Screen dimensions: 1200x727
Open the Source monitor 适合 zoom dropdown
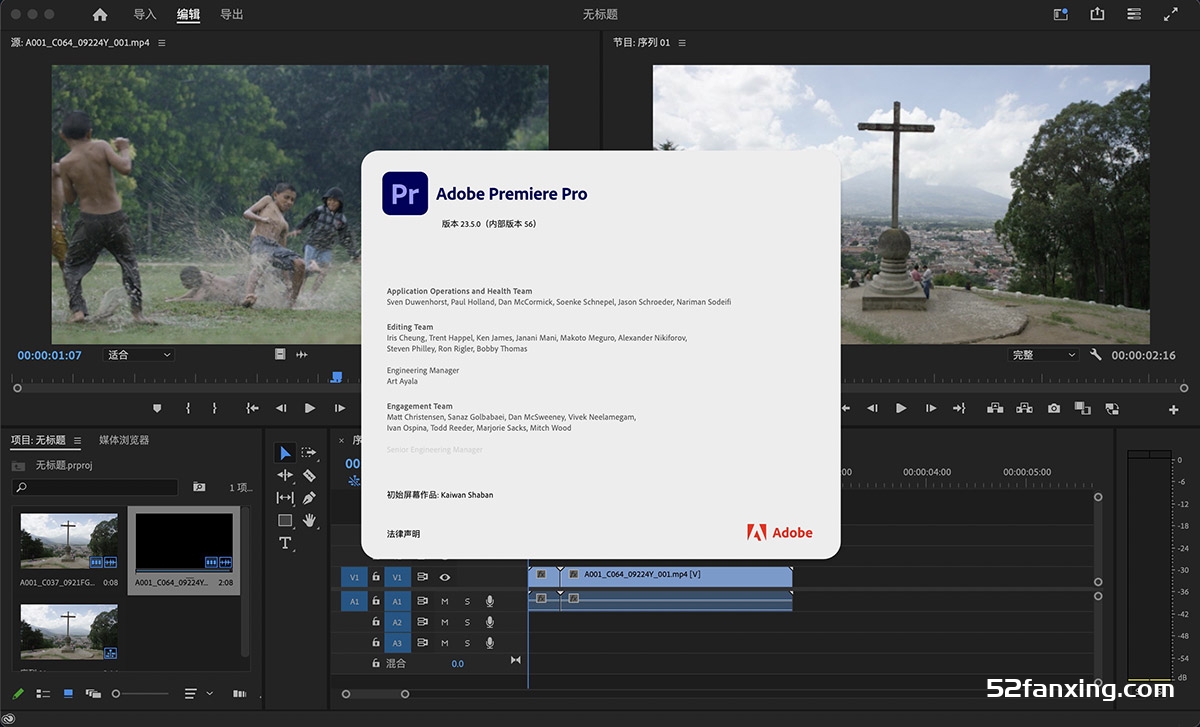[x=139, y=355]
